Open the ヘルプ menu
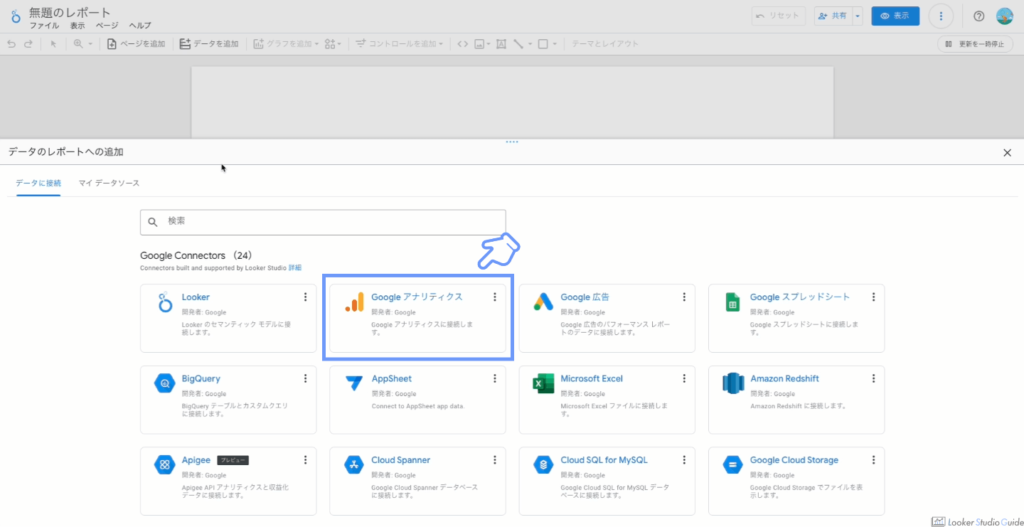1024x527 pixels. point(140,25)
